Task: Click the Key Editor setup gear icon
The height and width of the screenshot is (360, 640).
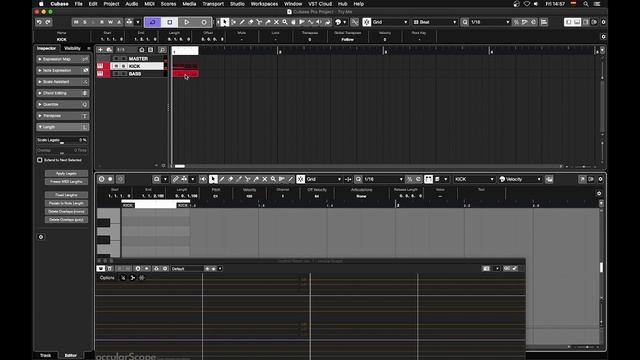Action: point(600,179)
